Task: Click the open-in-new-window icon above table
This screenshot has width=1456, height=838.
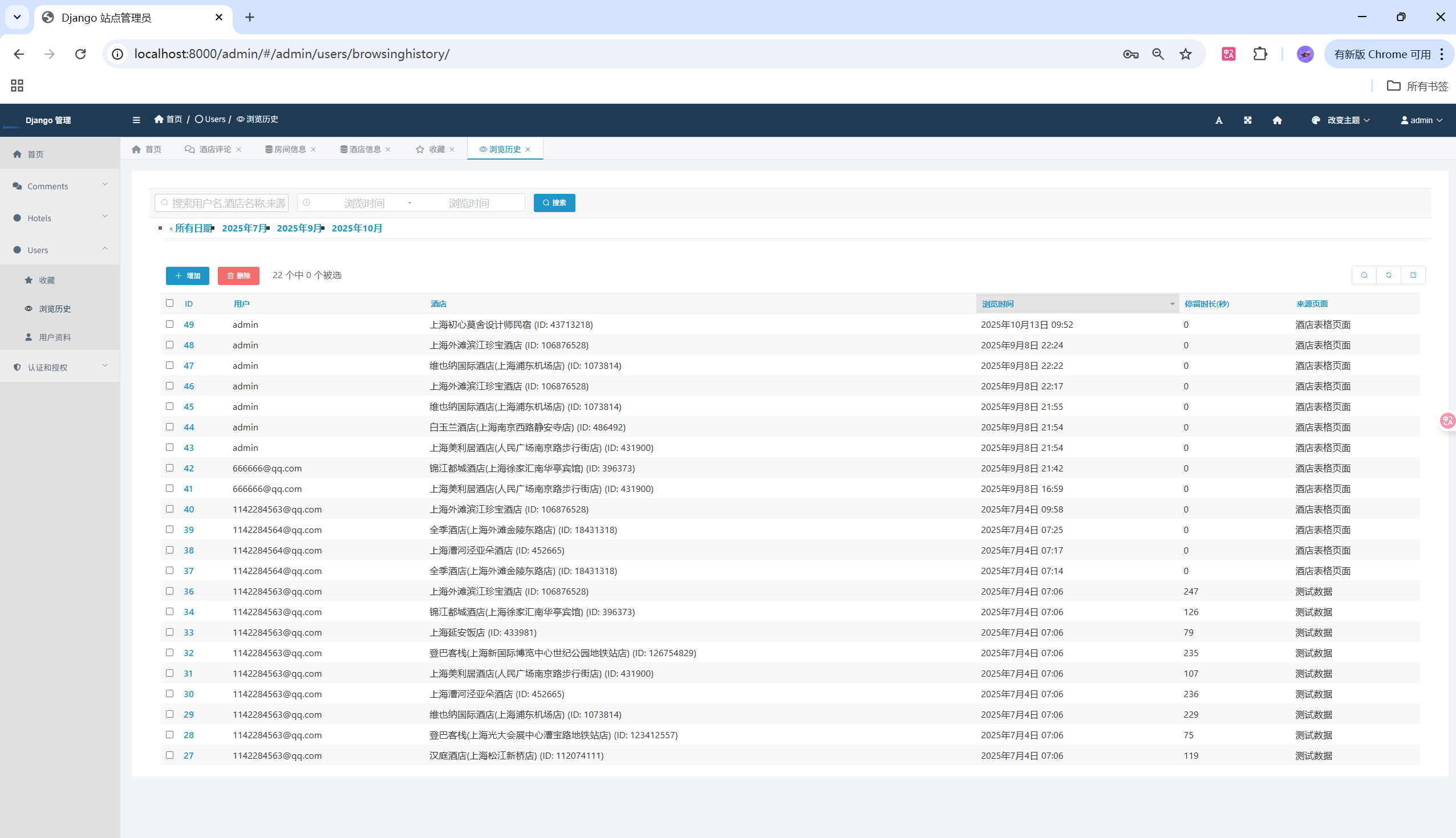Action: 1413,275
